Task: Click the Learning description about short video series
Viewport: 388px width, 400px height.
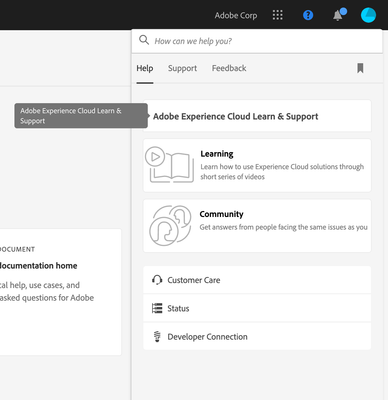Action: point(282,172)
